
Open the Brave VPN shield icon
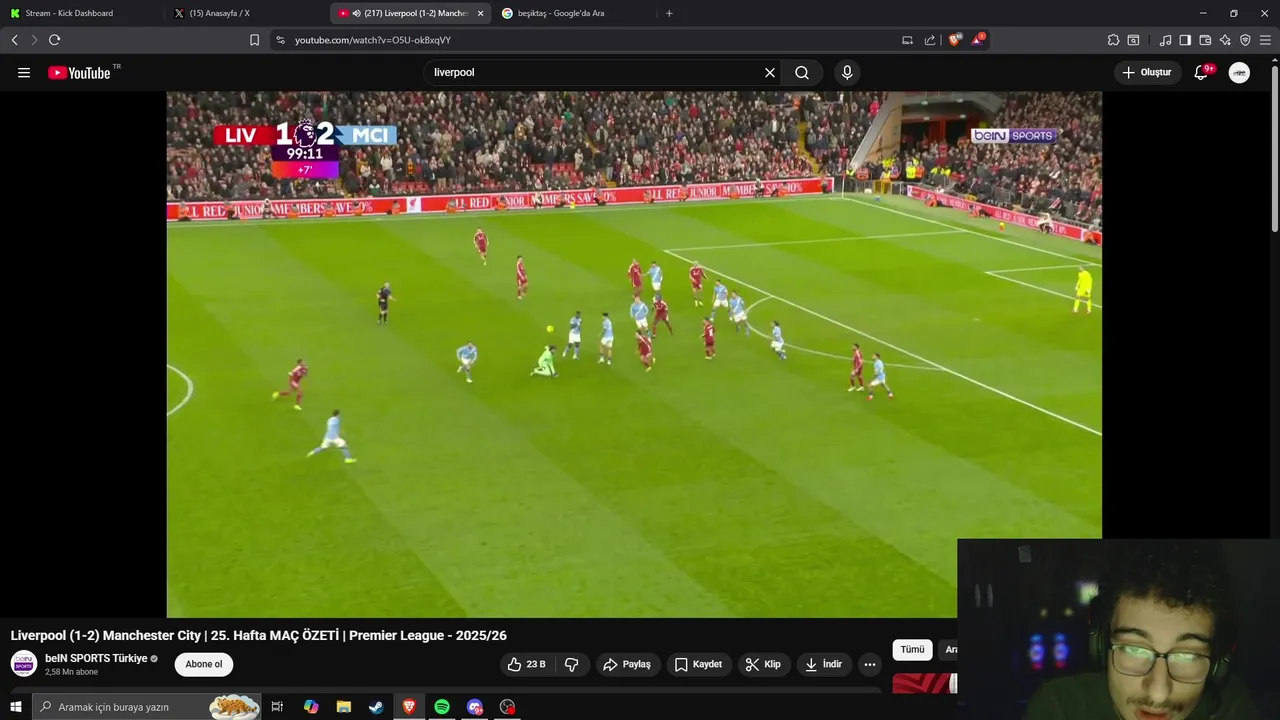click(1245, 40)
